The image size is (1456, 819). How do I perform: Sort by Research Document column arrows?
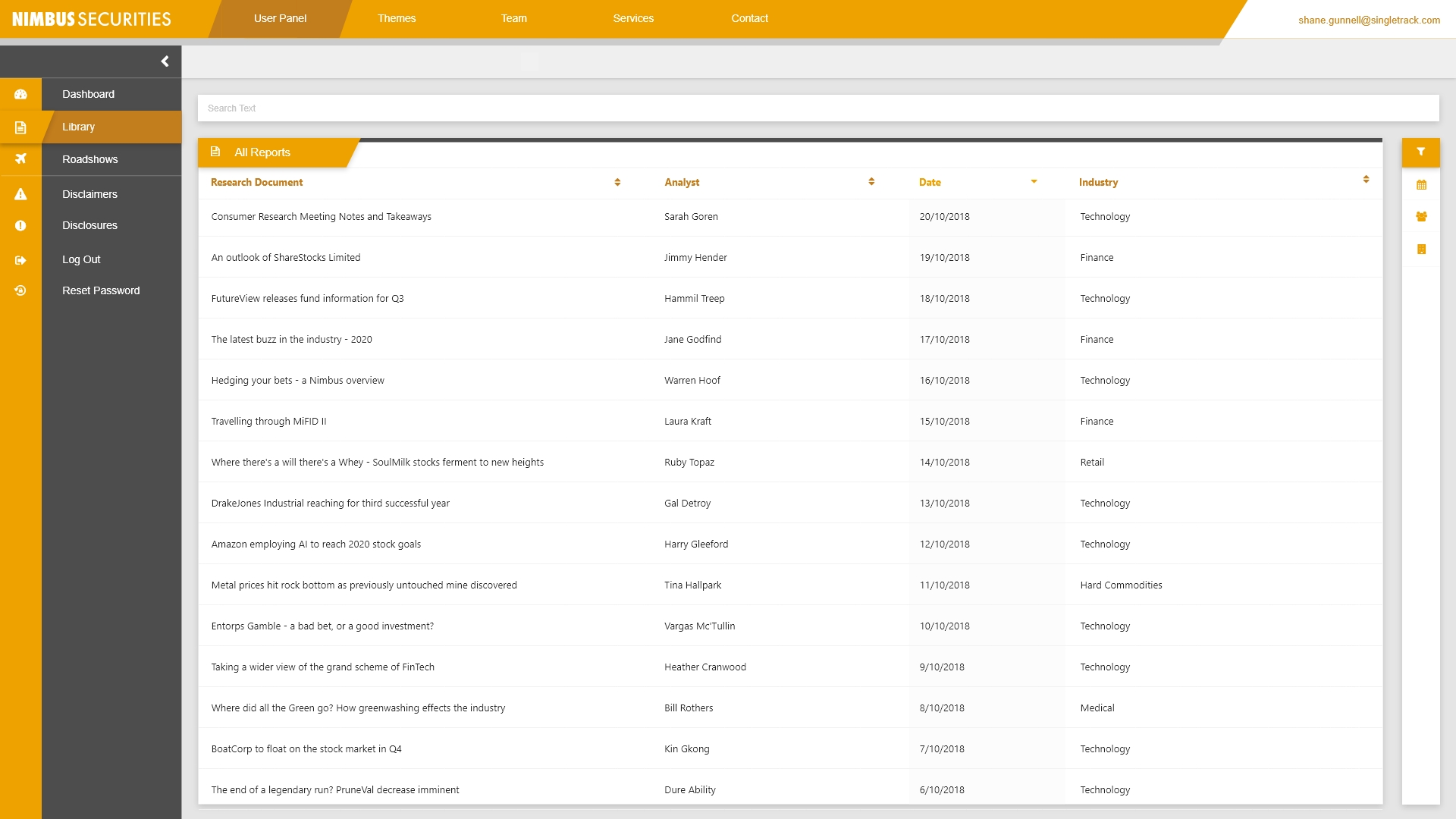(x=617, y=182)
